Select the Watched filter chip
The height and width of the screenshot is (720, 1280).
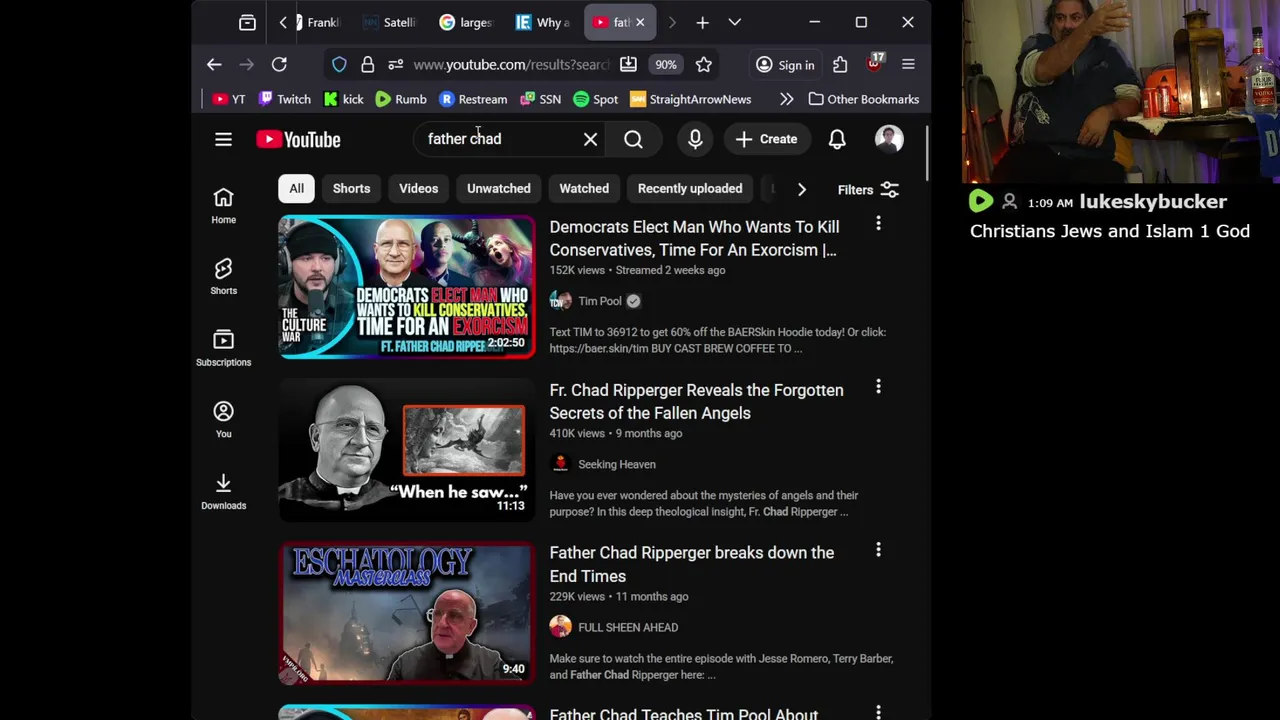(x=584, y=188)
